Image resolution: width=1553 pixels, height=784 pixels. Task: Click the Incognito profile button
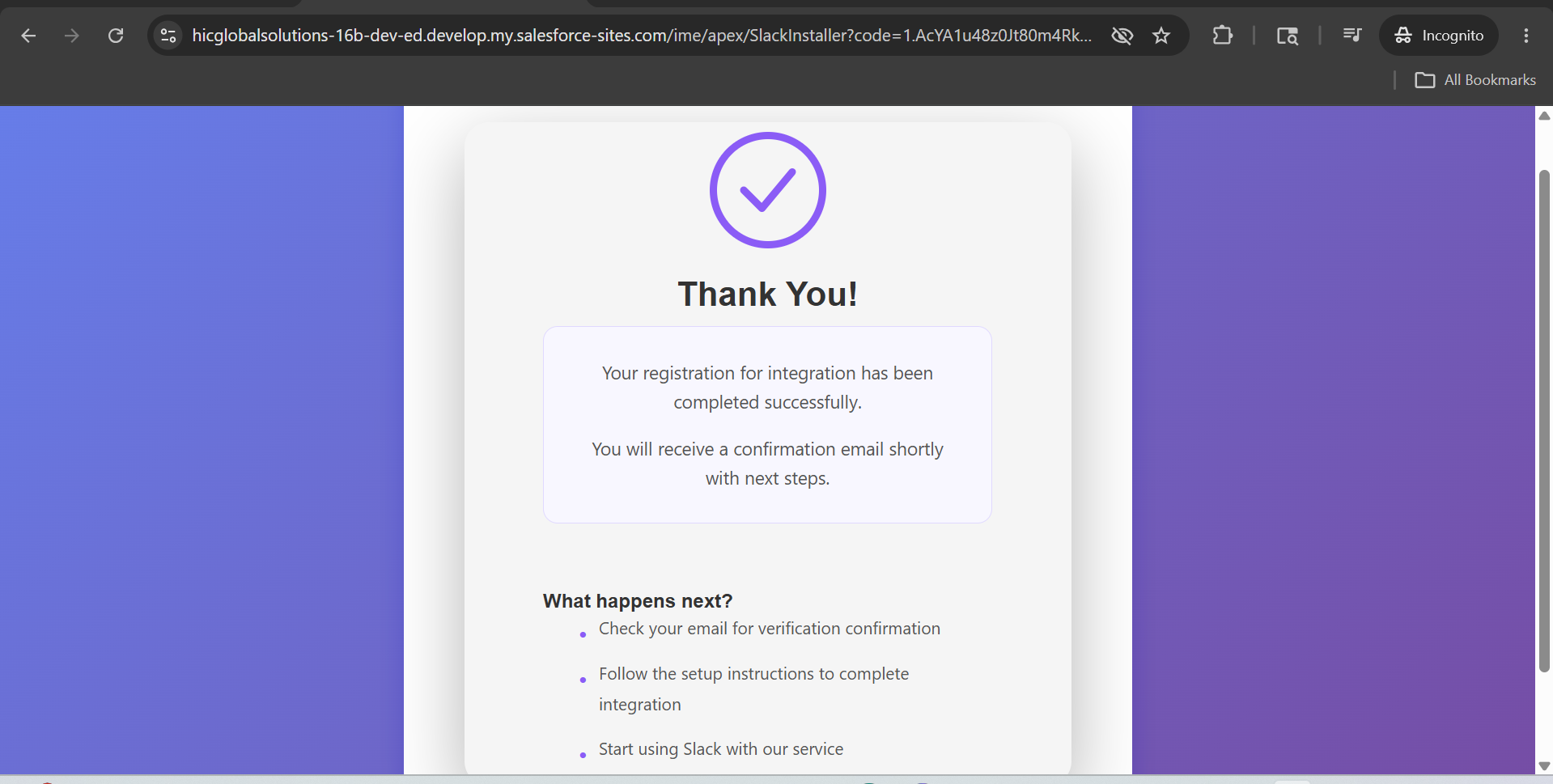tap(1439, 36)
